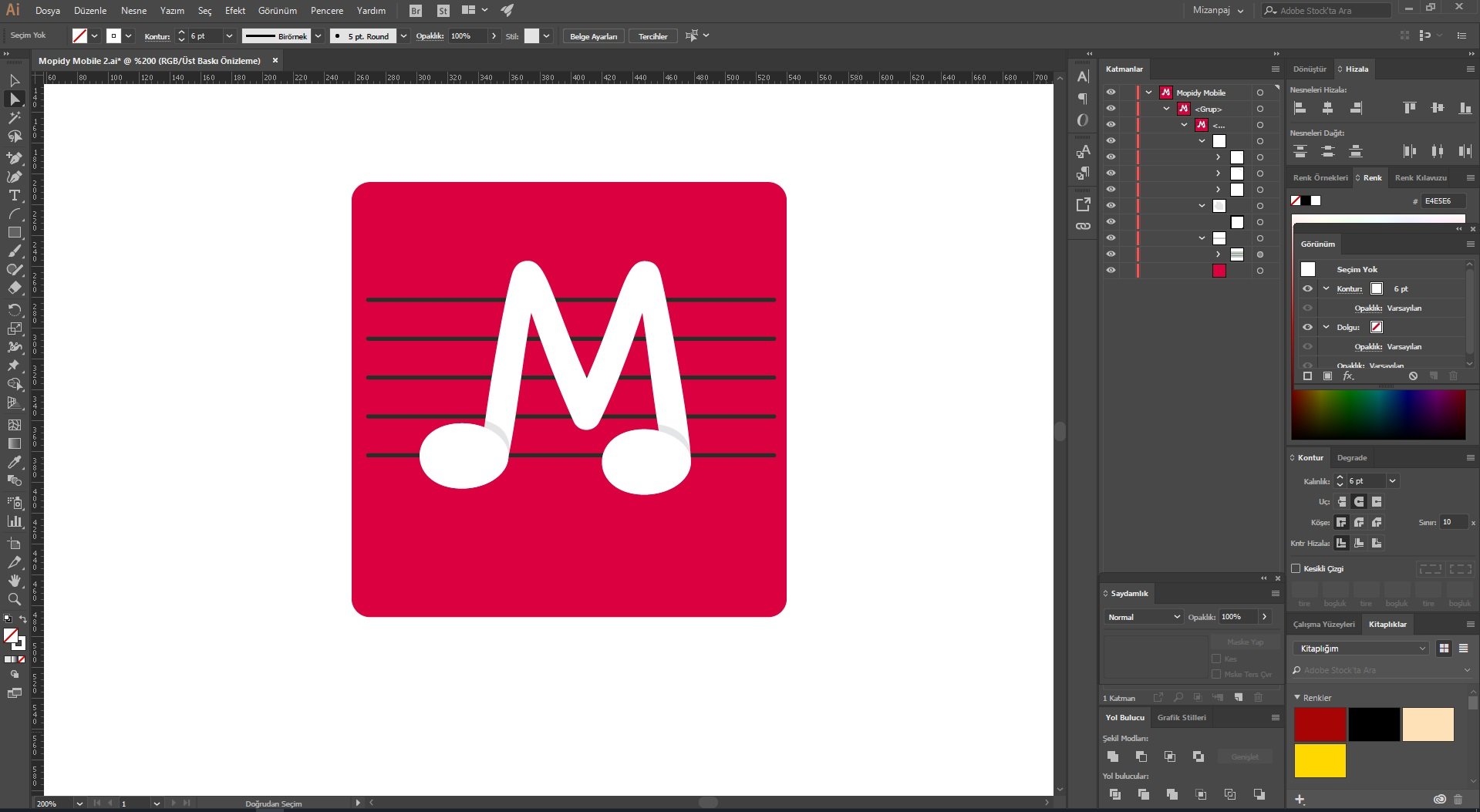Viewport: 1480px width, 812px height.
Task: Click the Adobe Stock search field at top
Action: [1327, 11]
